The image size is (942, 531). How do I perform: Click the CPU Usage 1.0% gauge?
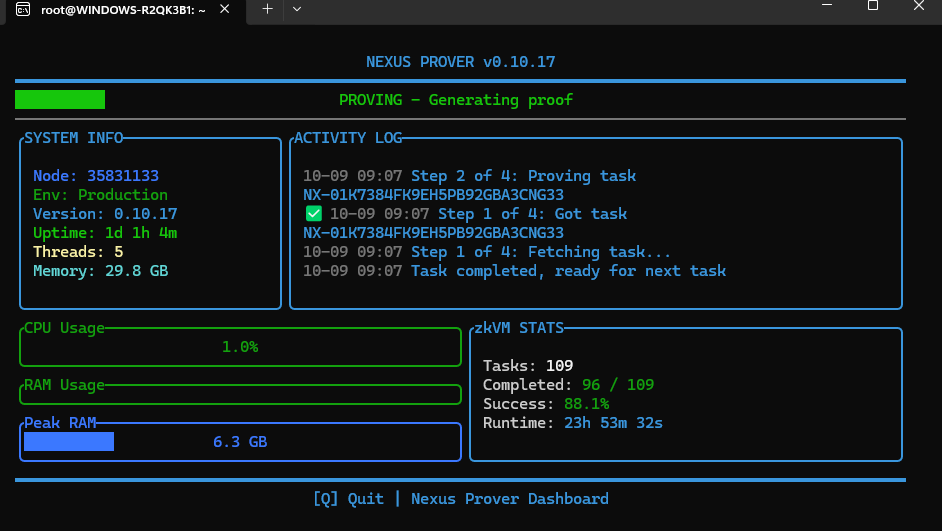240,347
